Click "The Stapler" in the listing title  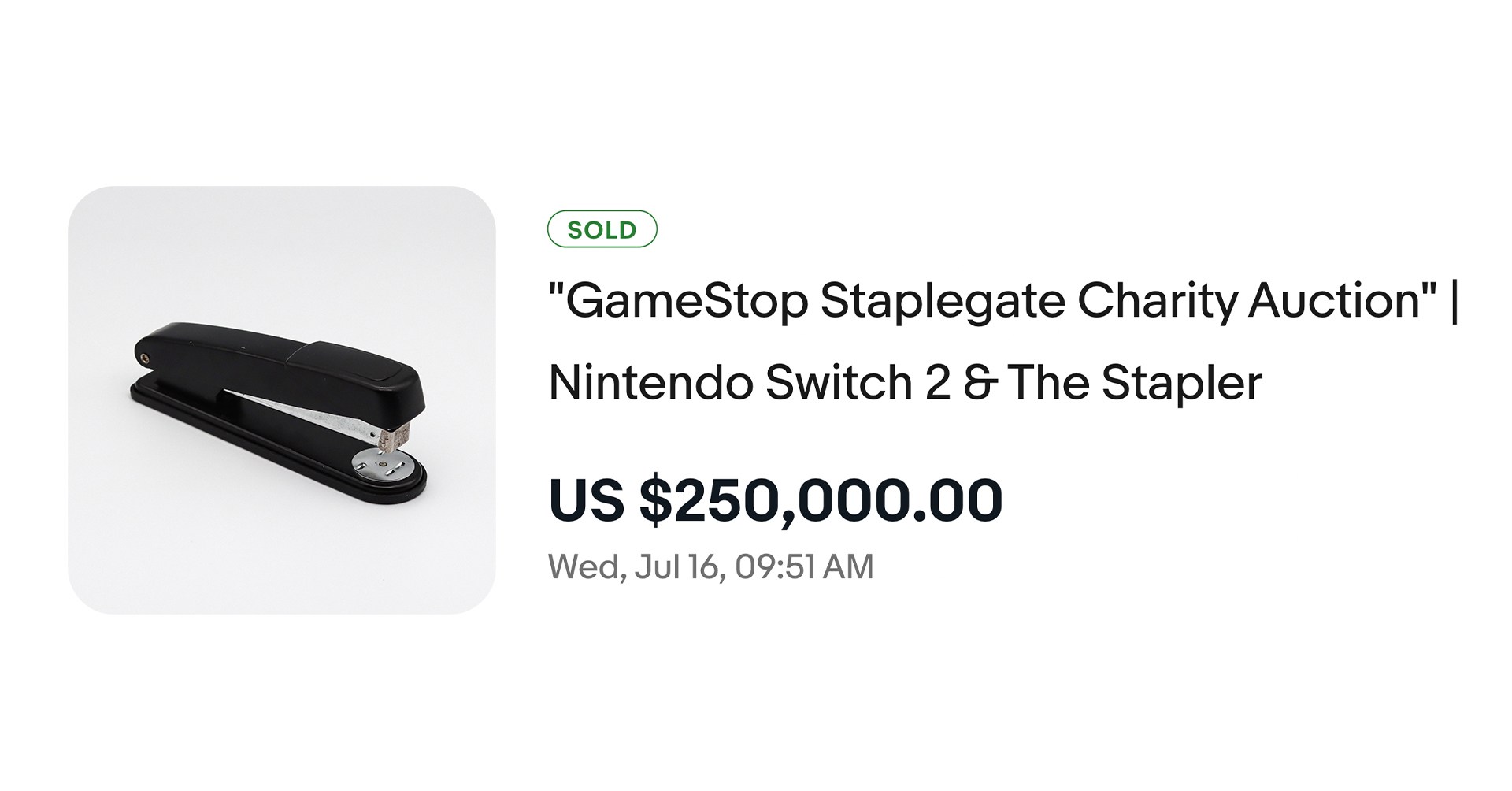[1134, 383]
